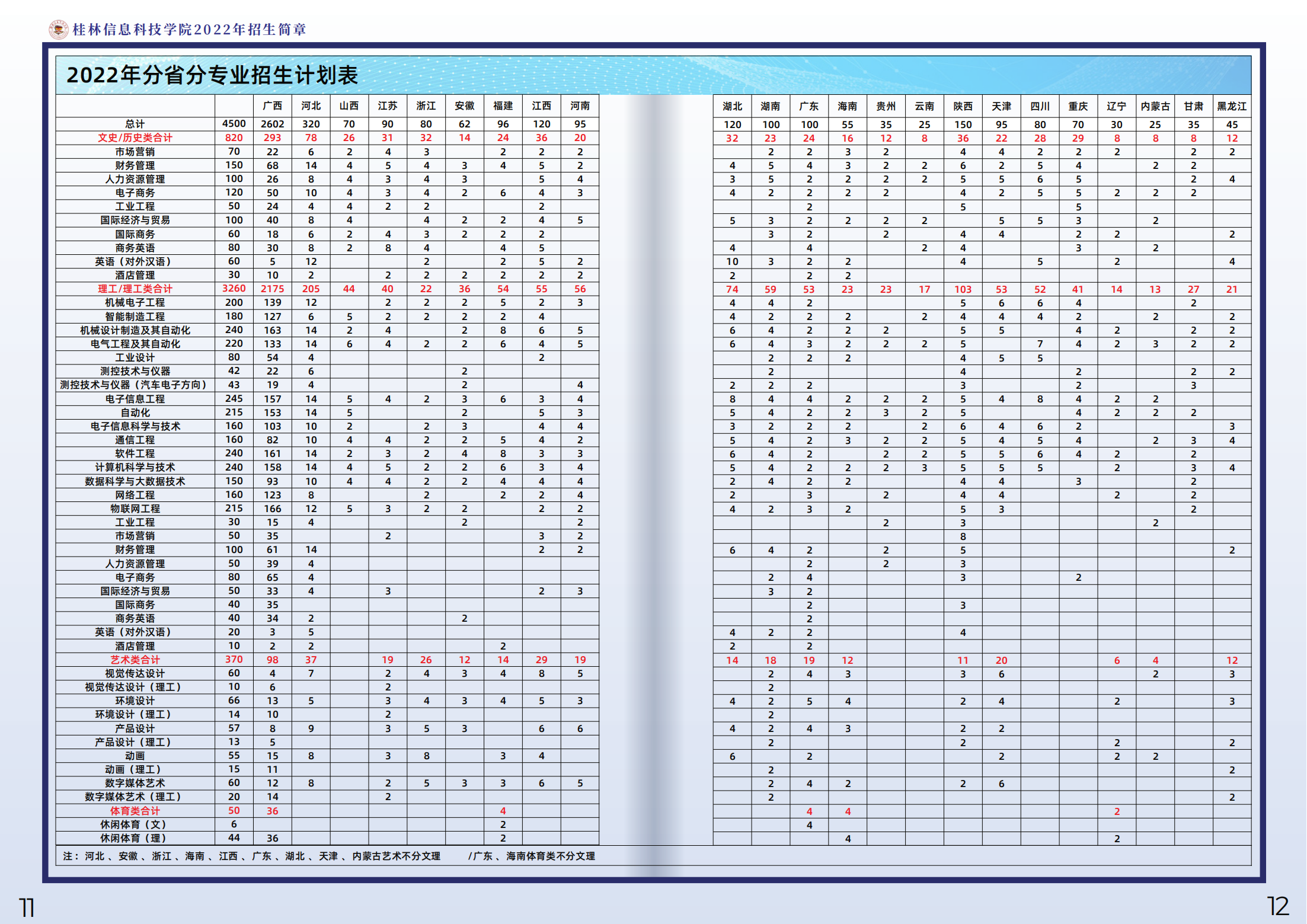
Task: Click the brochure title text beside logo
Action: pos(189,30)
